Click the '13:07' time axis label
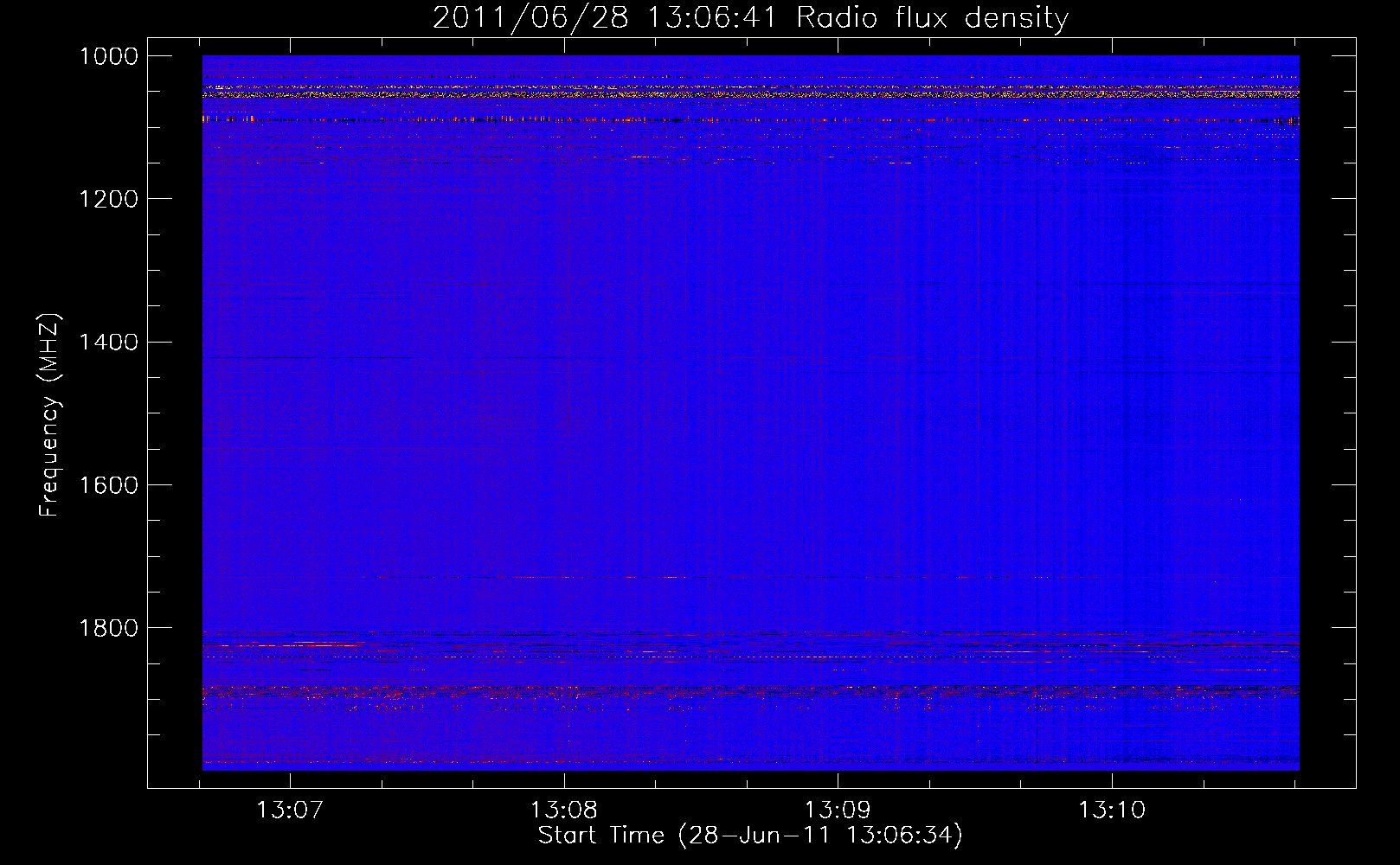 [x=289, y=810]
